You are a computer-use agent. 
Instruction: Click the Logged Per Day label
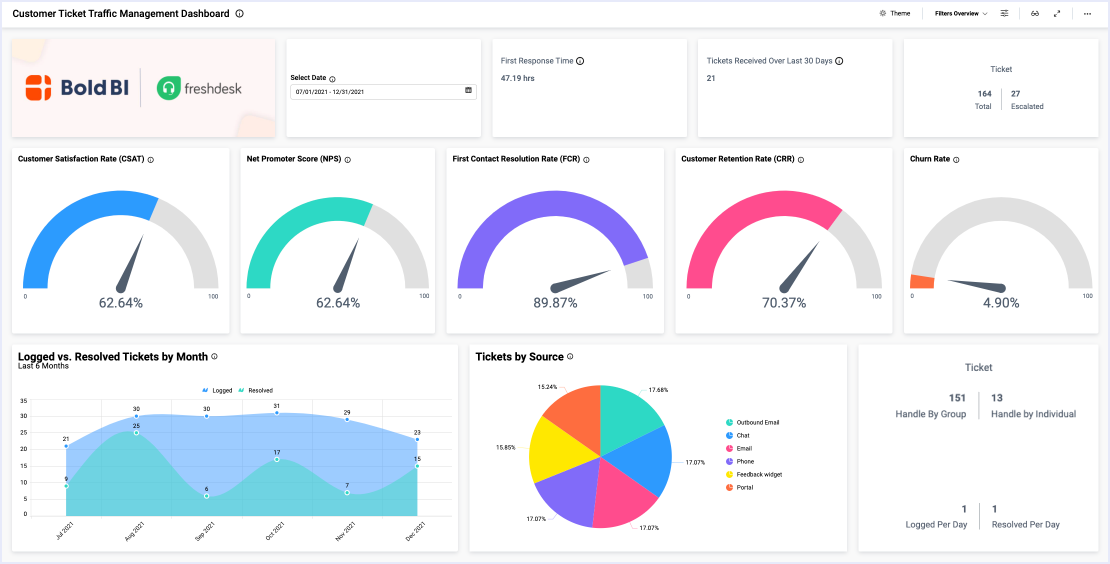coord(936,525)
